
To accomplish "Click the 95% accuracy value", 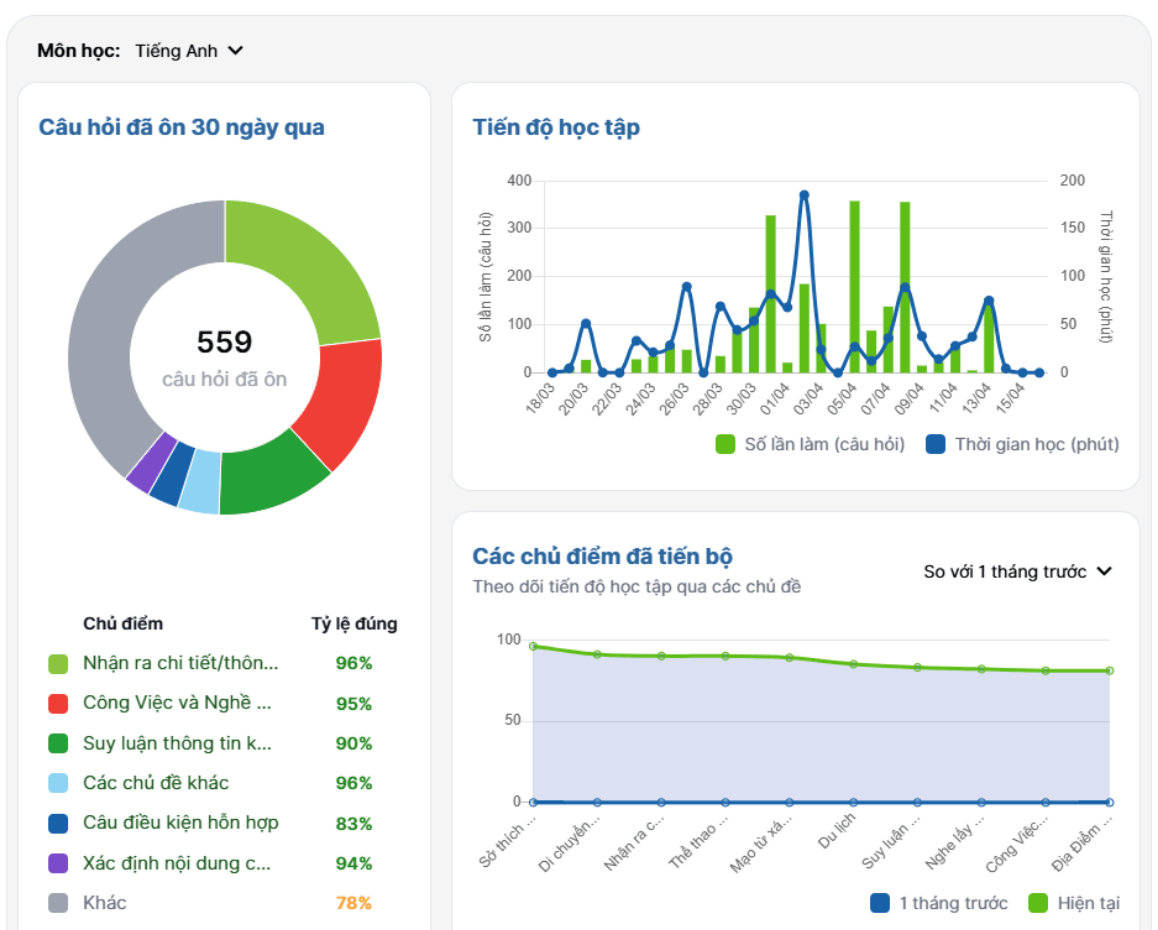I will tap(354, 703).
